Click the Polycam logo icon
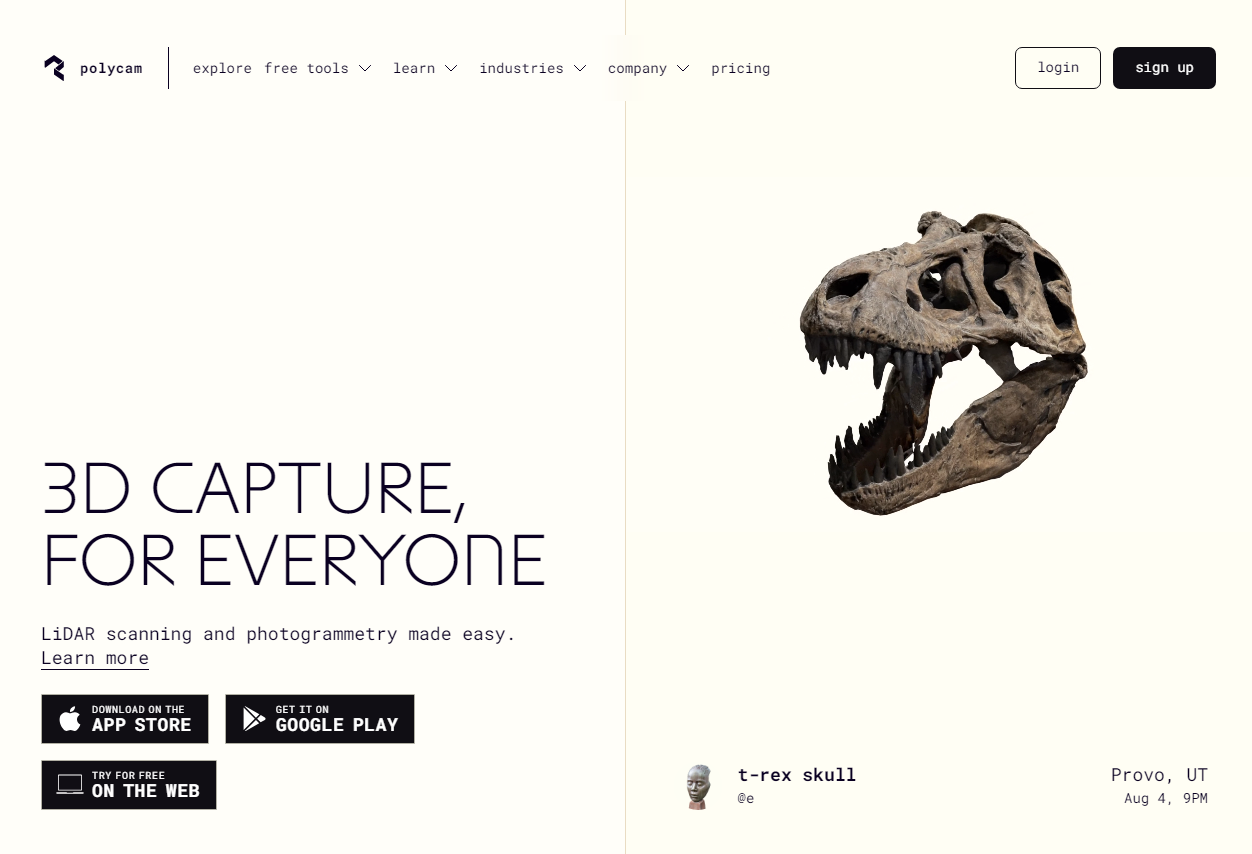 point(54,68)
